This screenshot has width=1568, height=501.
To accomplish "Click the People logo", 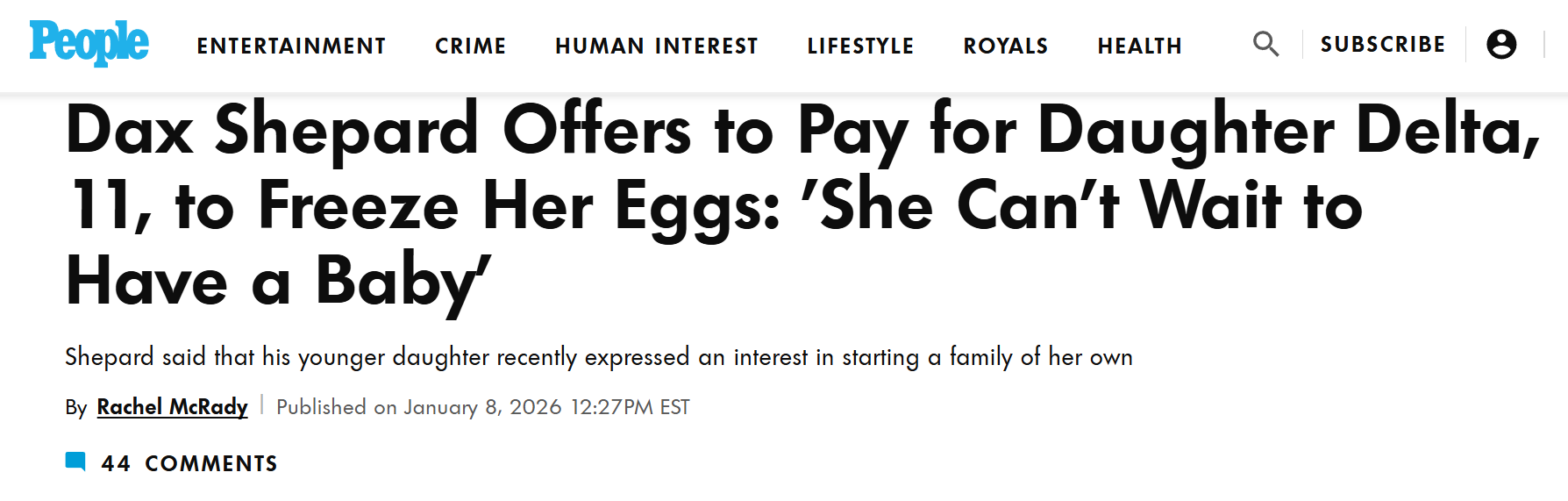I will [x=89, y=43].
